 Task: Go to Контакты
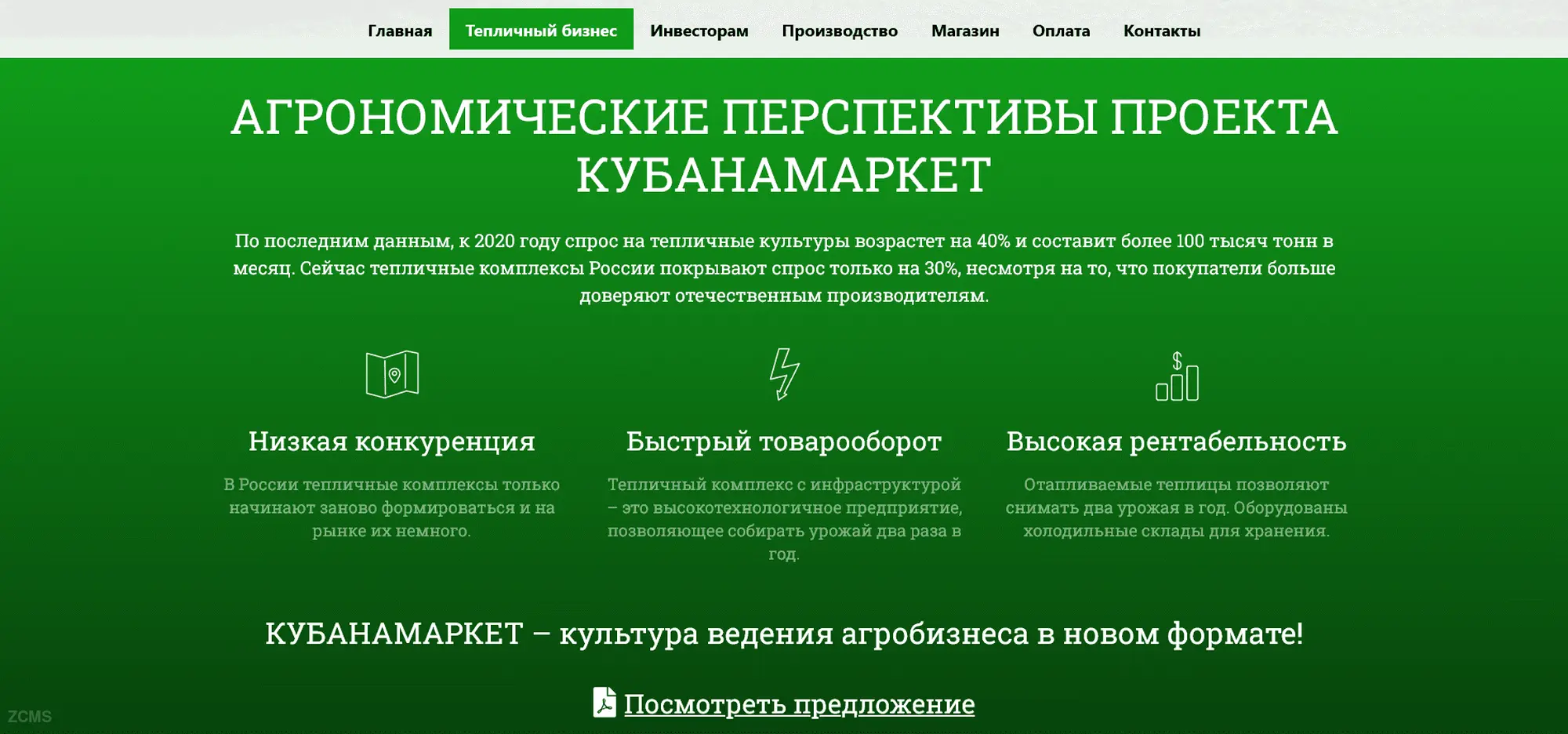(x=1161, y=31)
